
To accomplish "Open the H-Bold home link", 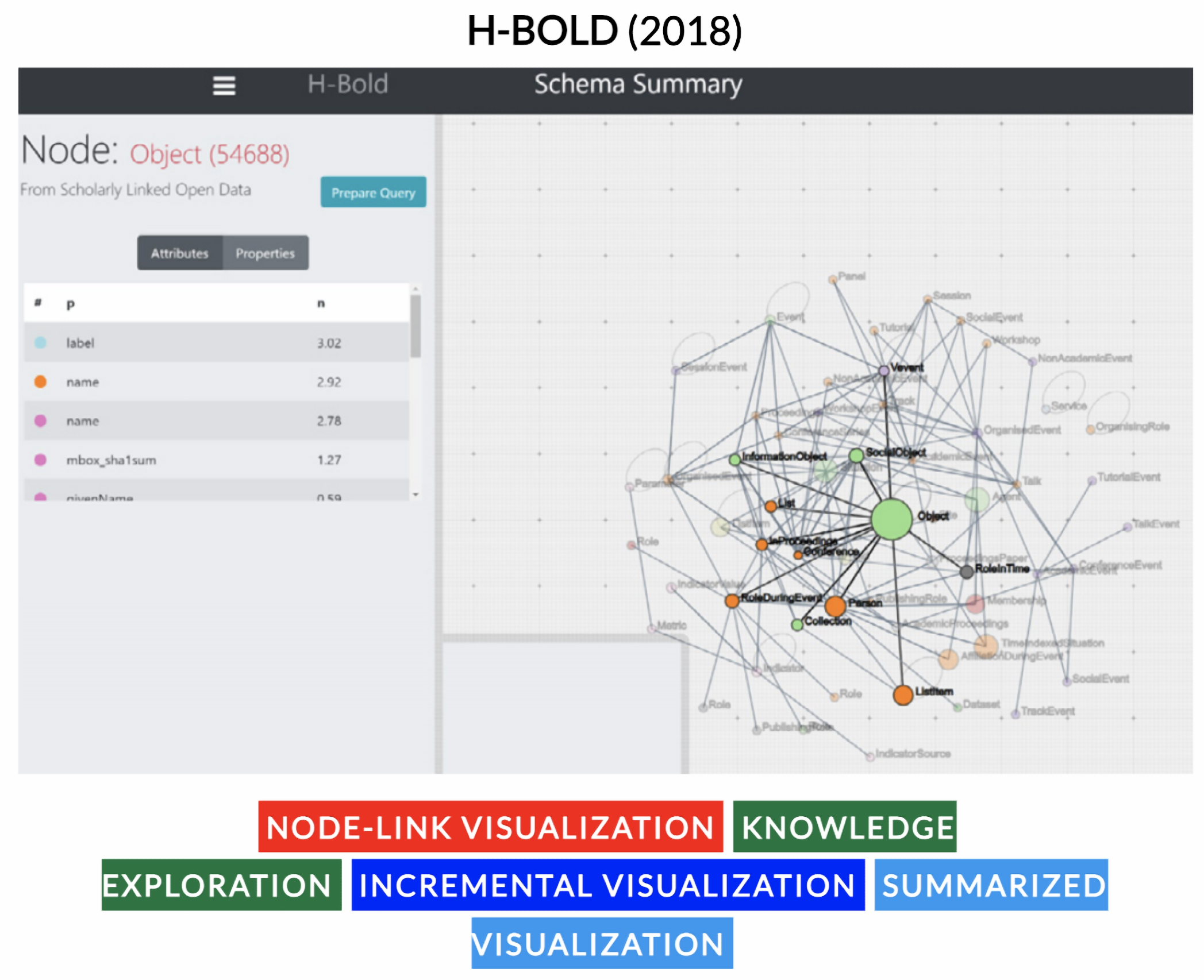I will point(347,84).
